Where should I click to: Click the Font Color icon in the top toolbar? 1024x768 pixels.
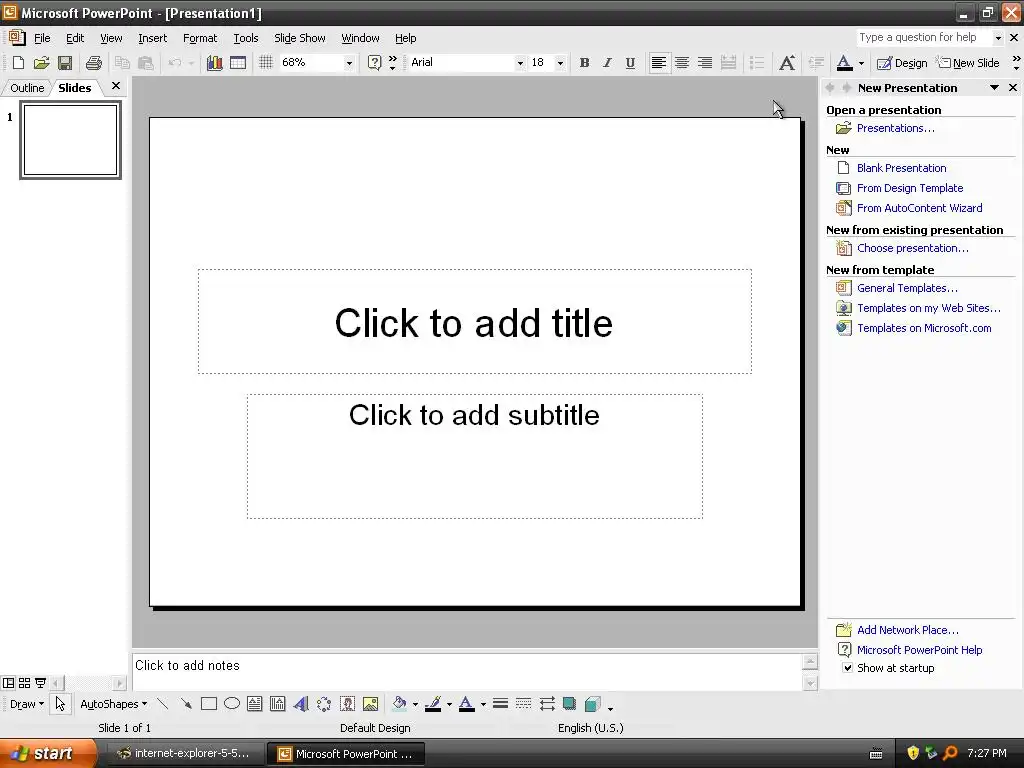844,63
